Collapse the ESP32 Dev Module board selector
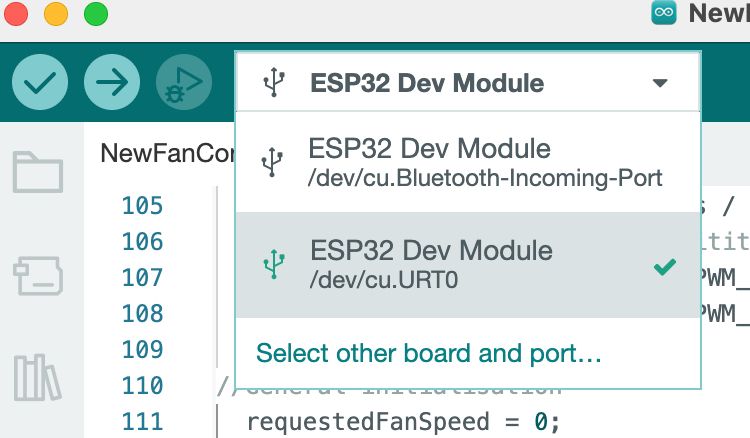Image resolution: width=750 pixels, height=438 pixels. (468, 83)
